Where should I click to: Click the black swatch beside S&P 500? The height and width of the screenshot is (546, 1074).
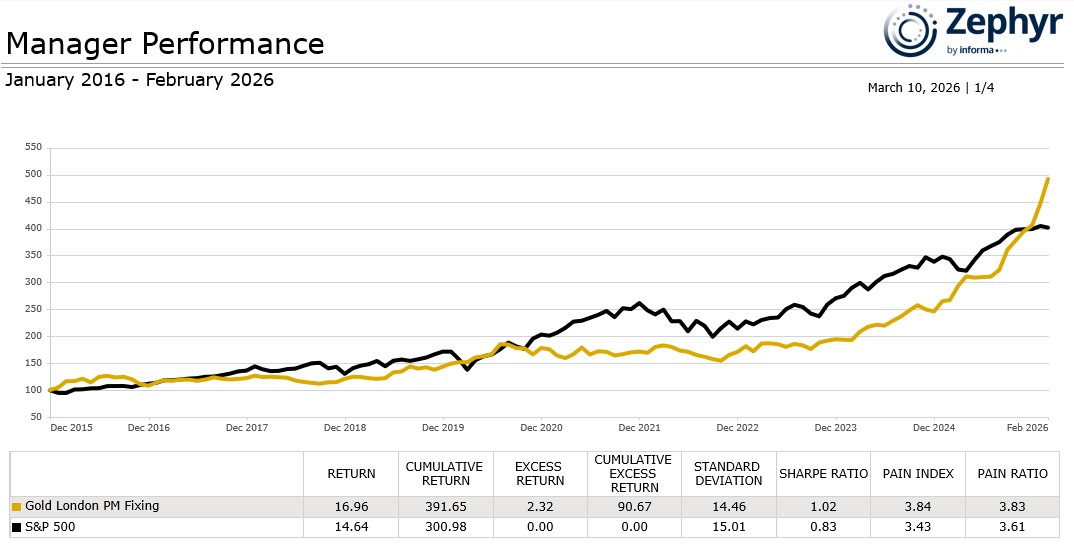point(17,527)
